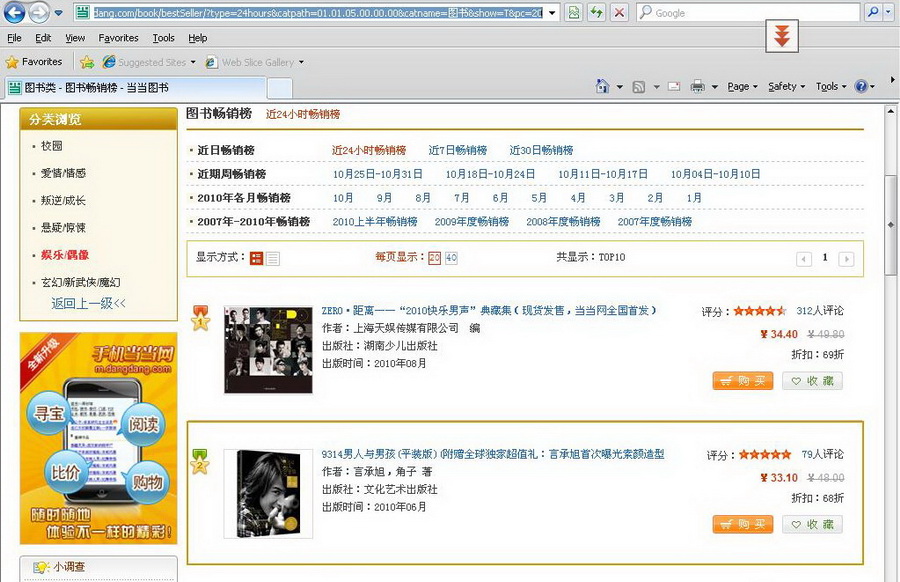Click the 手机当当网 mobile banner ad

click(98, 438)
